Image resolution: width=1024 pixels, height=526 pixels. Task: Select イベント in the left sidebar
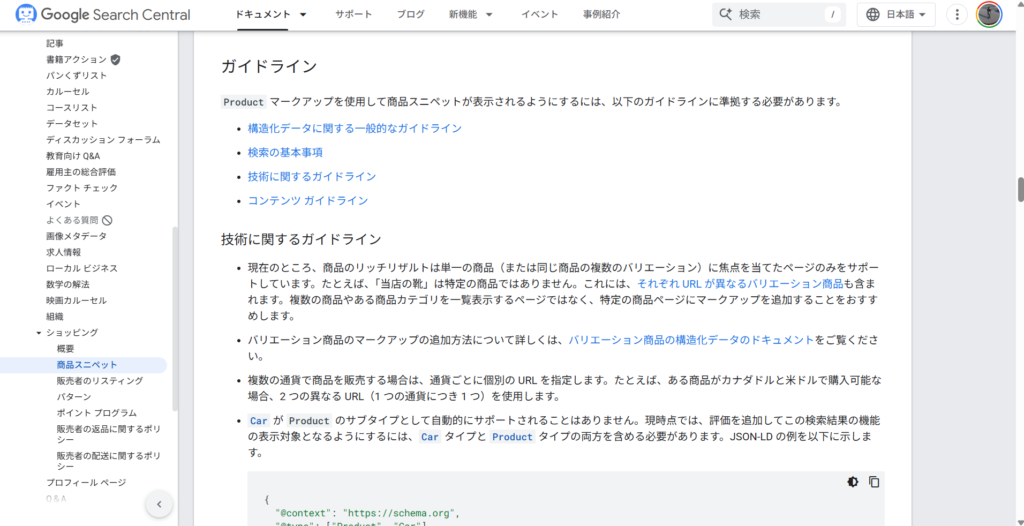pyautogui.click(x=63, y=204)
